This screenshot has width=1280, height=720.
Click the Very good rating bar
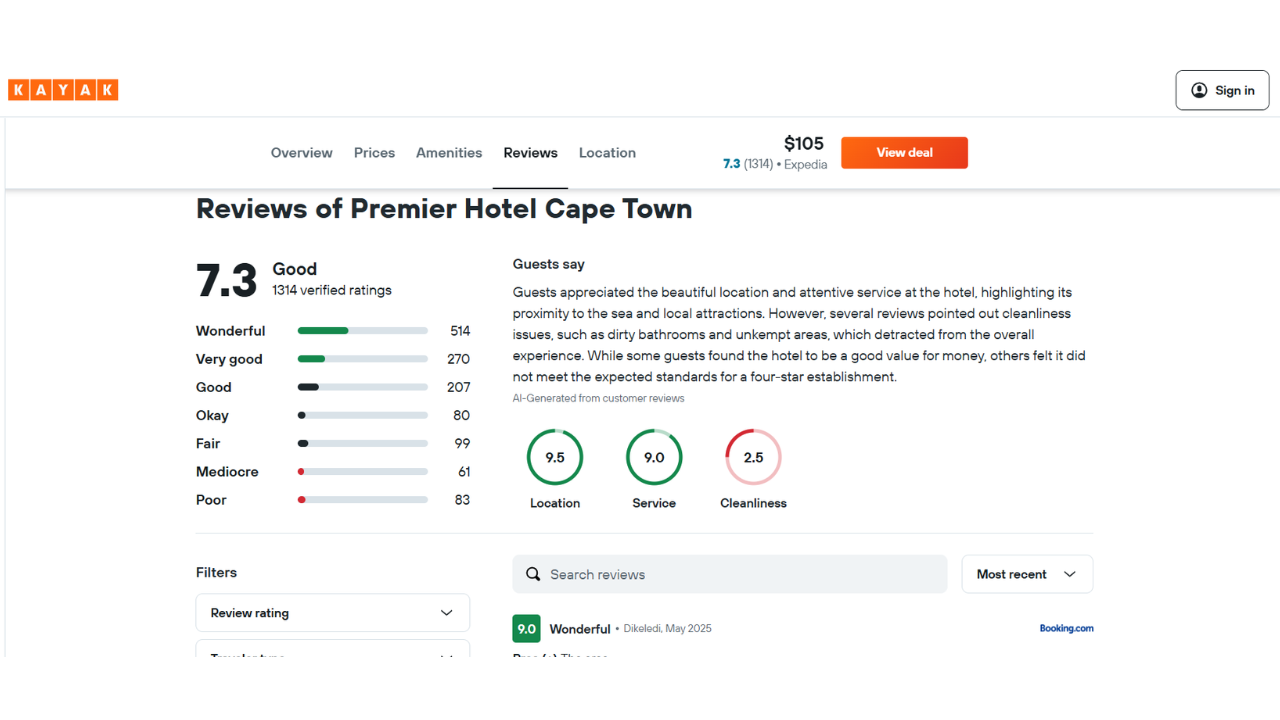point(363,359)
